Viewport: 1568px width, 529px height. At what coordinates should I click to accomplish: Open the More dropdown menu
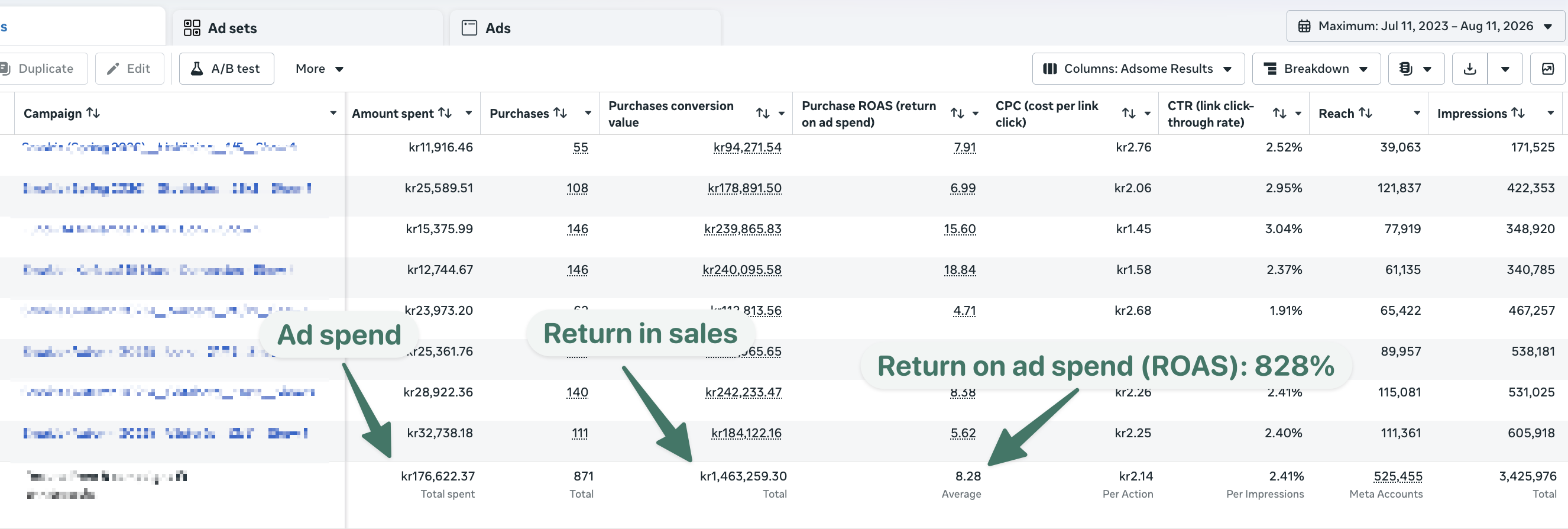319,69
